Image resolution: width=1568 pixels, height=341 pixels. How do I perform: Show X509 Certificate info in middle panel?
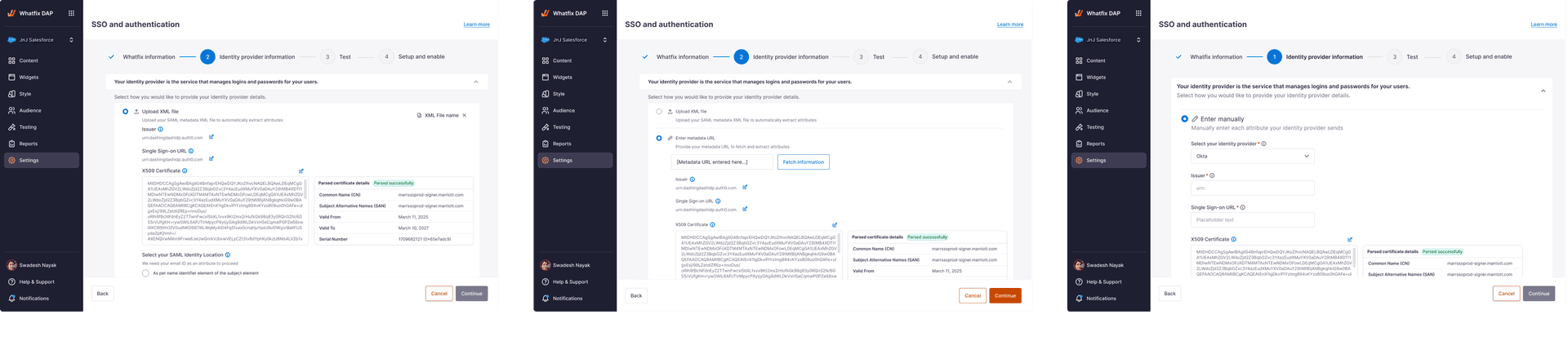click(712, 224)
